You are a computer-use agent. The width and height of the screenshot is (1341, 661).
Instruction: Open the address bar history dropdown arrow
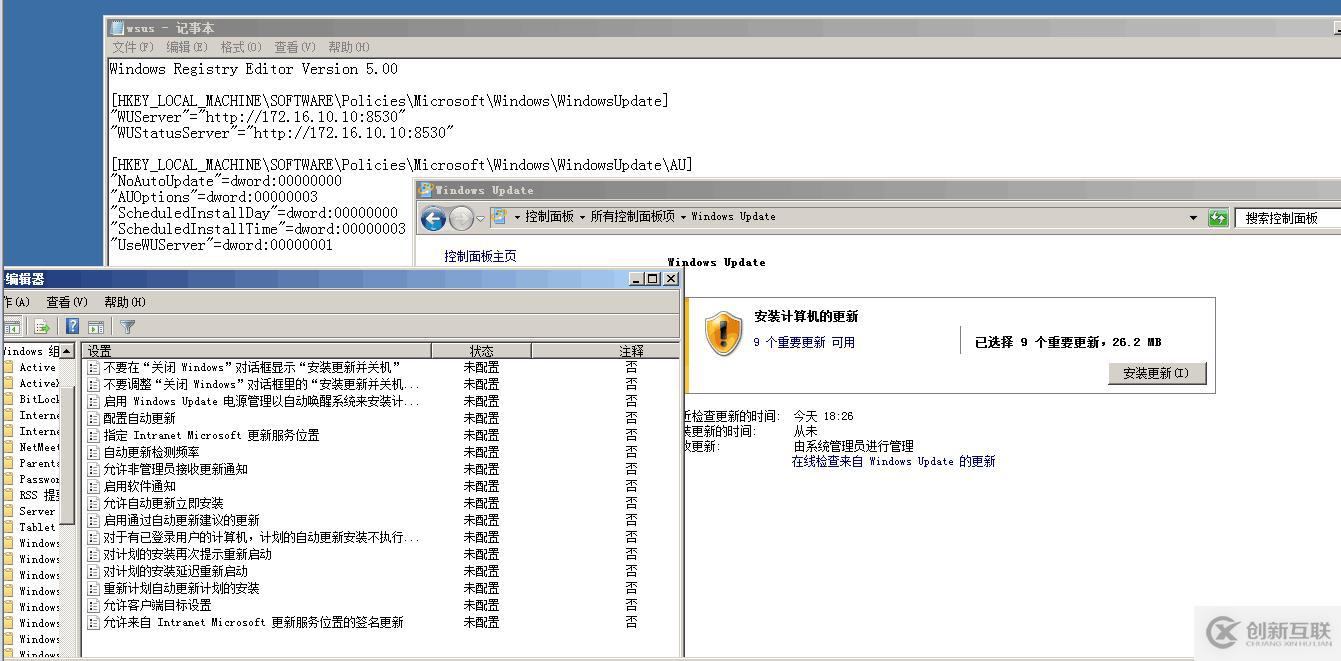pos(480,218)
